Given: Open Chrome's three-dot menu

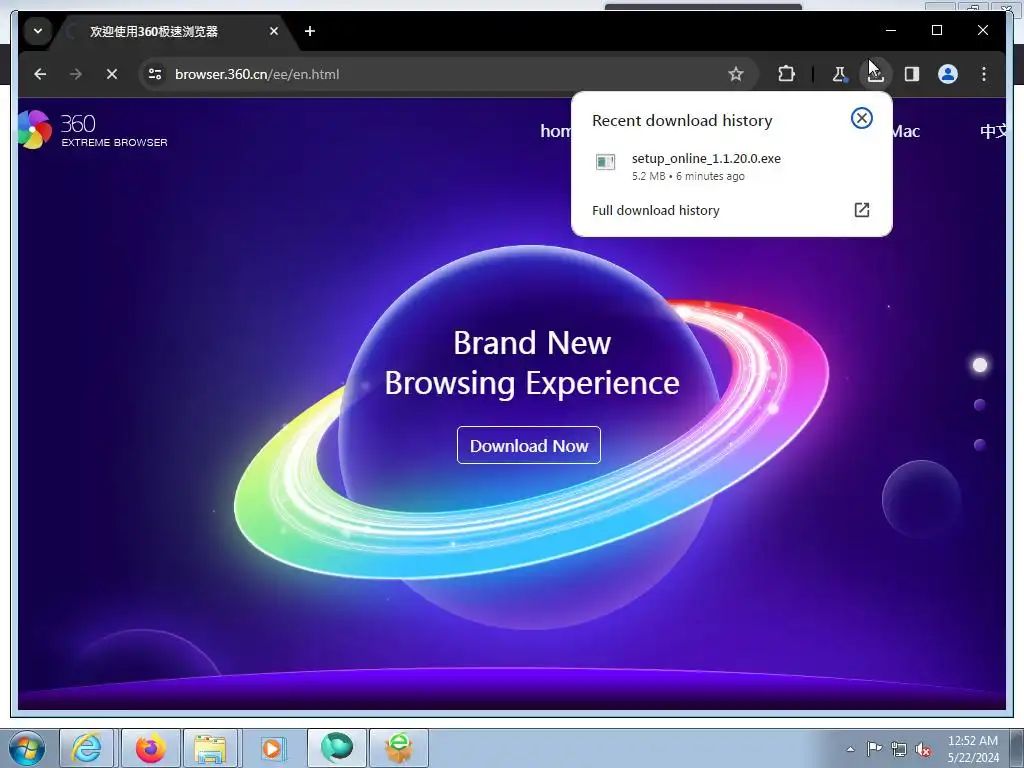Looking at the screenshot, I should 984,74.
